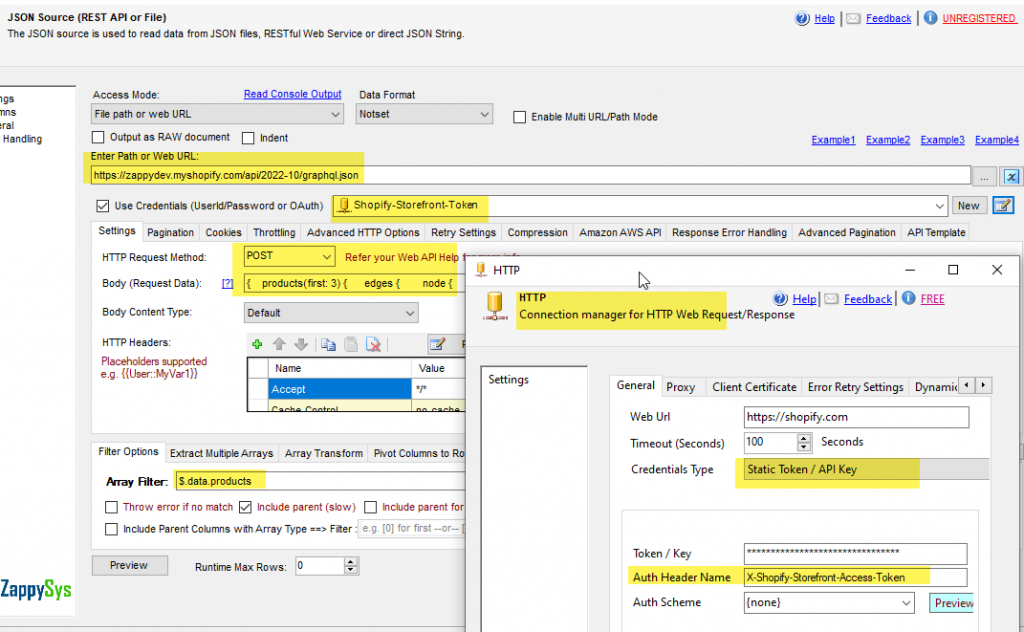Enable Output as RAW document

pos(96,137)
